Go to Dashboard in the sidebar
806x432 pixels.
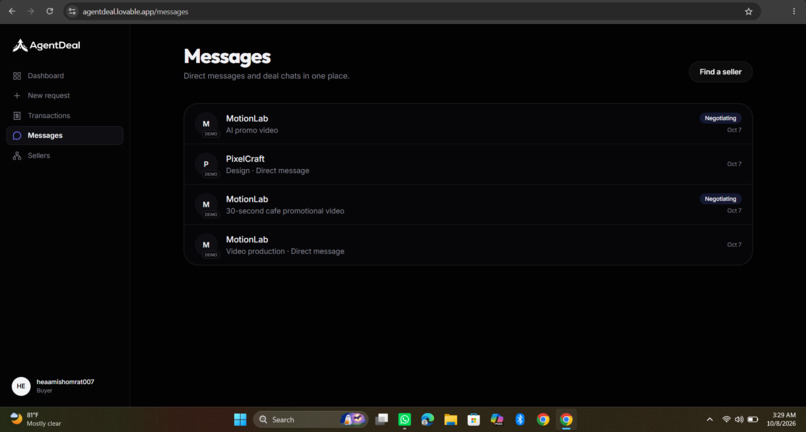pyautogui.click(x=65, y=76)
